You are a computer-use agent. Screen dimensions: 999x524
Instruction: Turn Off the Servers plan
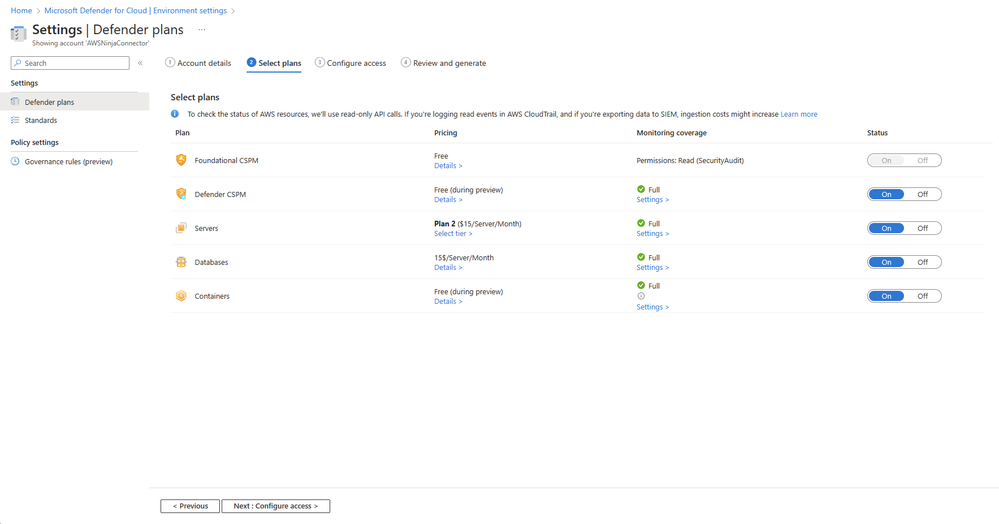[922, 228]
